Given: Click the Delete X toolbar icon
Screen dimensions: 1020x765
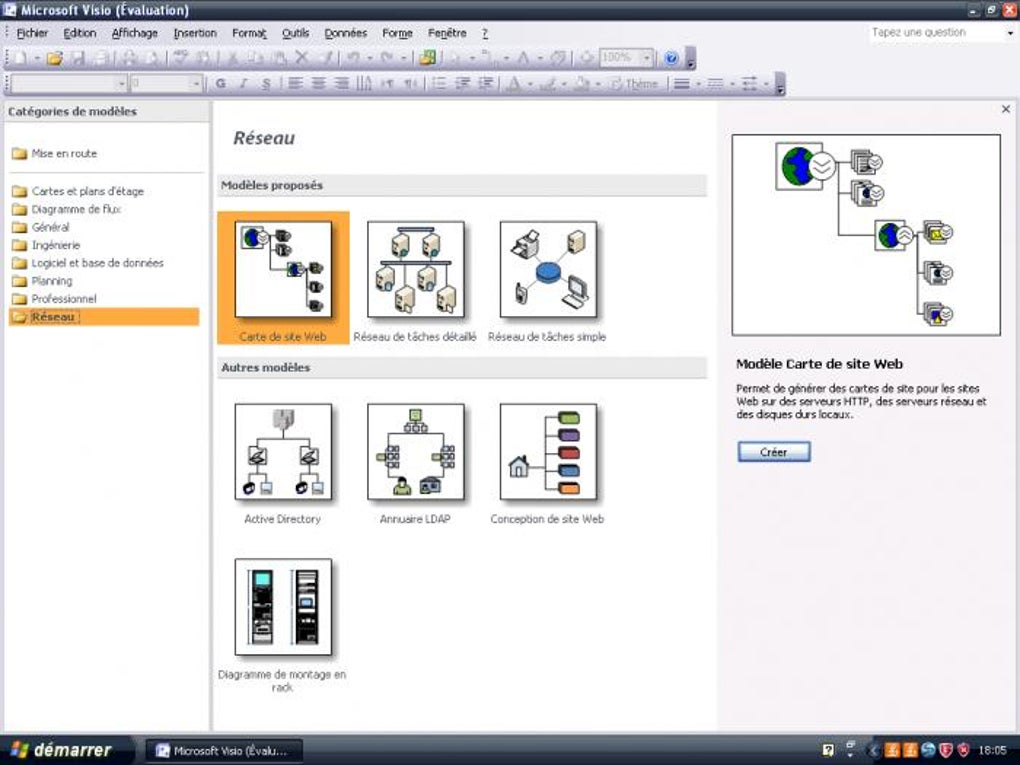Looking at the screenshot, I should pos(301,58).
